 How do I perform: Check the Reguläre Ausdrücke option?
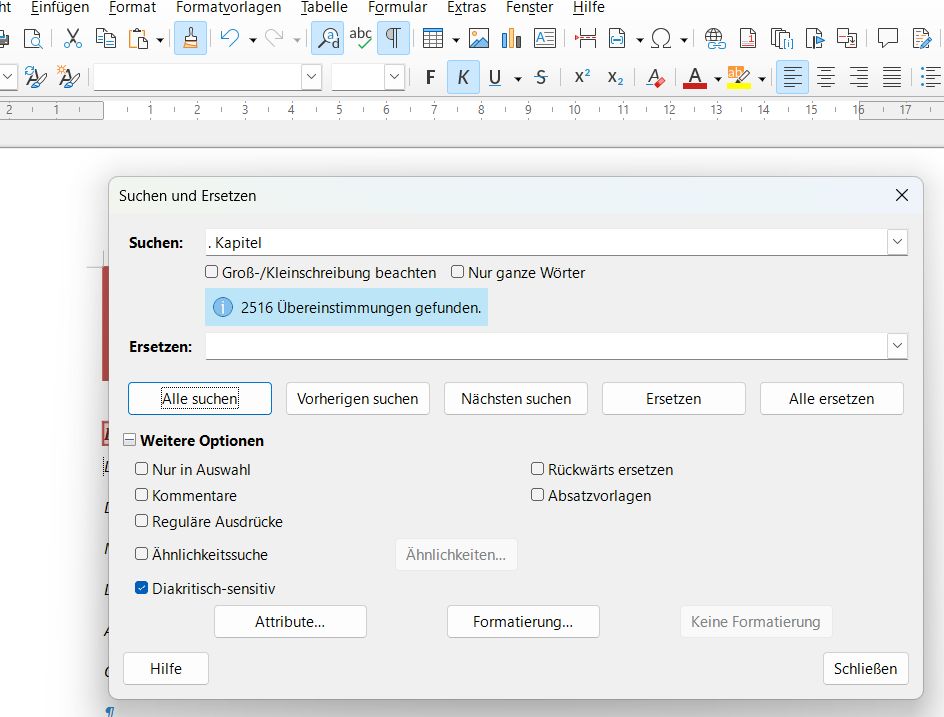142,521
